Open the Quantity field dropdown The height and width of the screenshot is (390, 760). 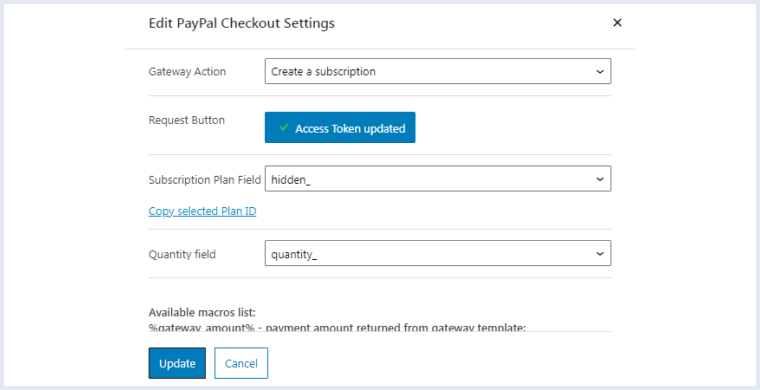click(438, 253)
